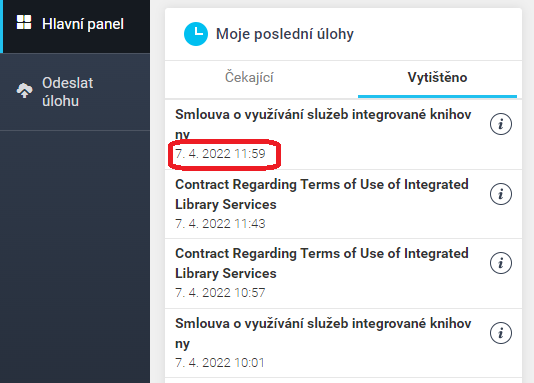The height and width of the screenshot is (383, 534).
Task: Click the first Smlouva o využívání služeb job title
Action: point(323,124)
